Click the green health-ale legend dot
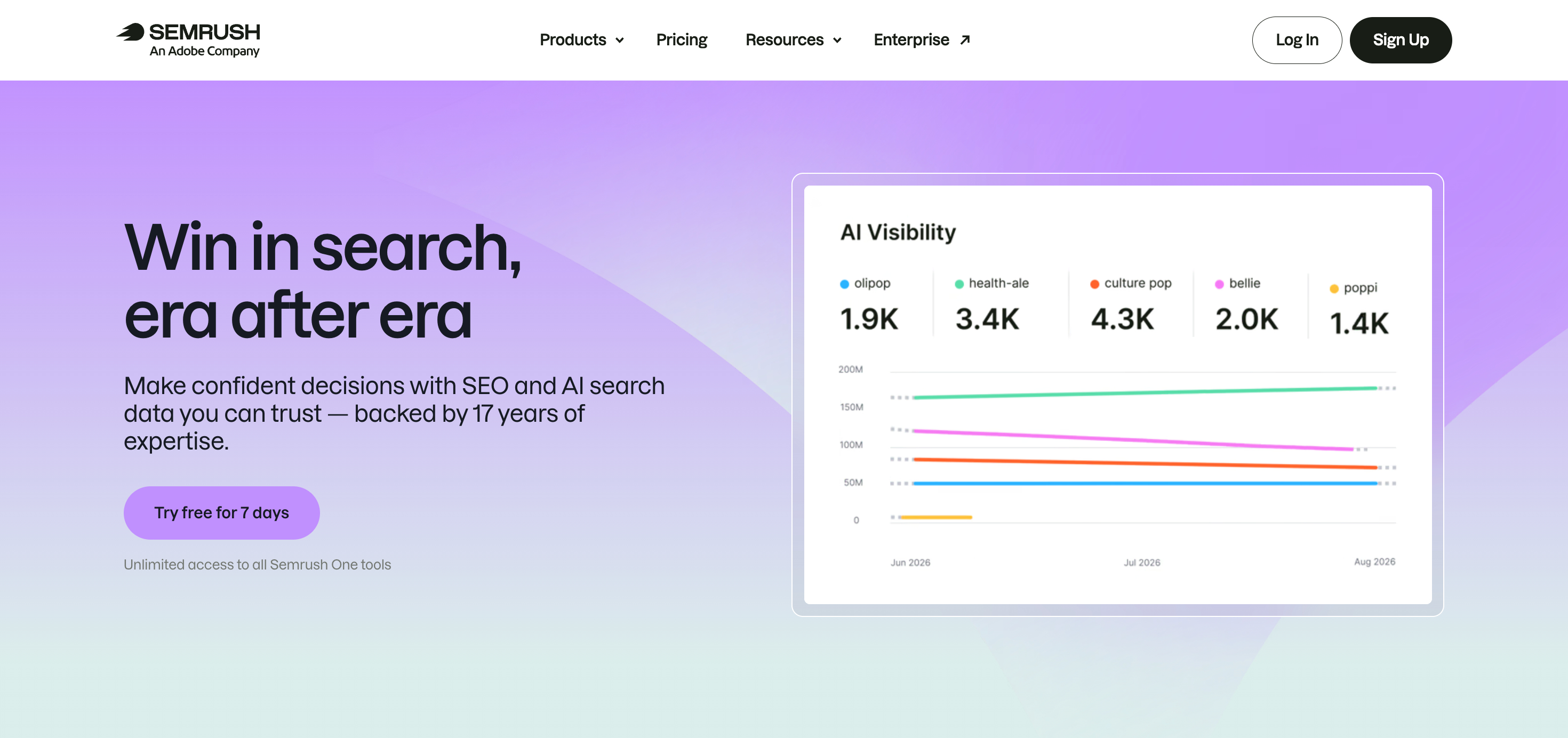Image resolution: width=1568 pixels, height=738 pixels. pos(959,284)
